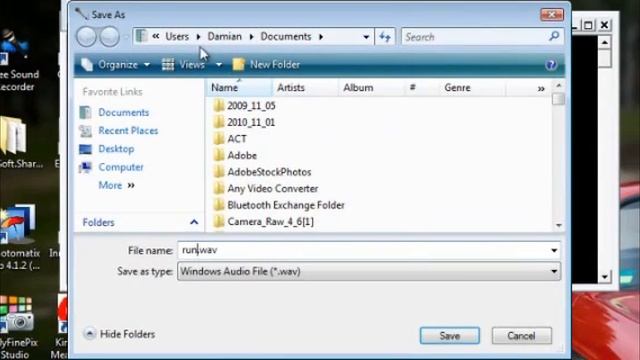Image resolution: width=640 pixels, height=360 pixels.
Task: Expand the arrow after Damian in path
Action: click(251, 37)
